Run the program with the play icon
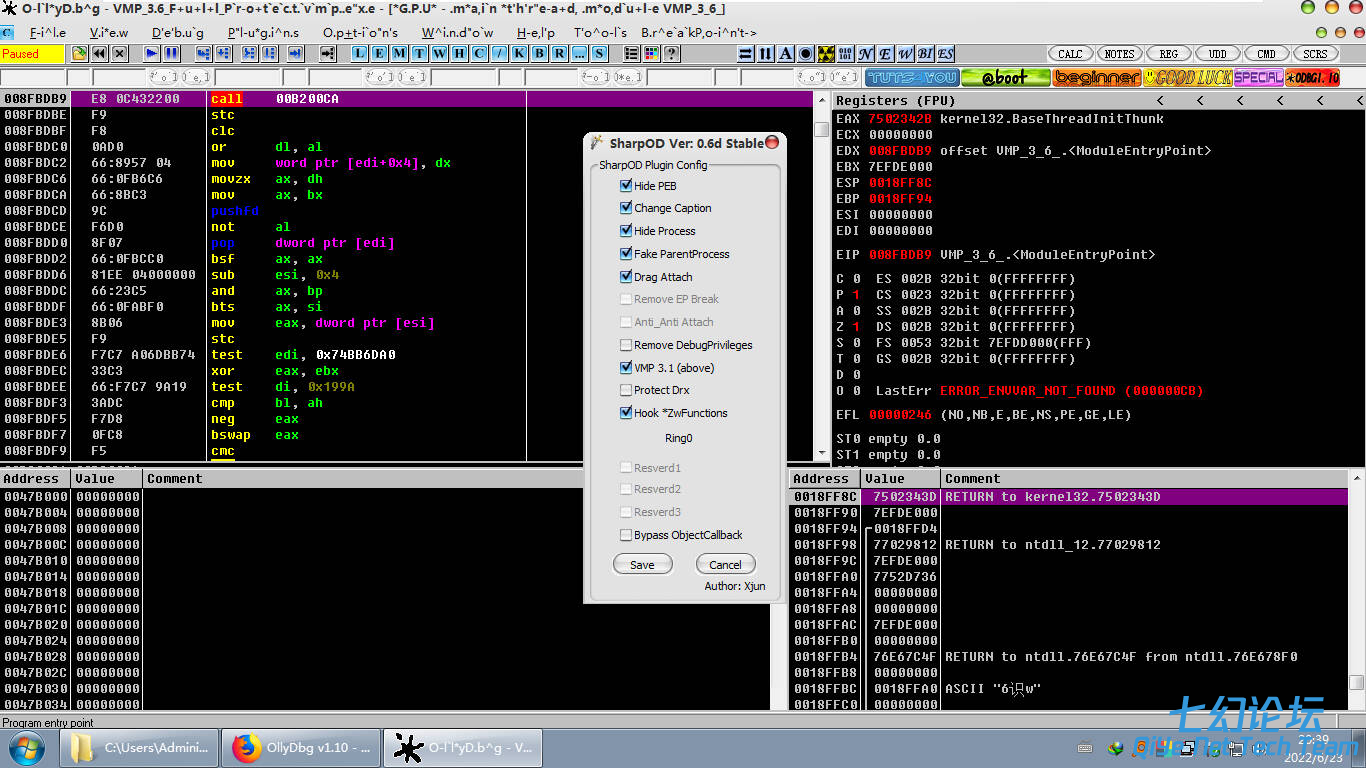Image resolution: width=1366 pixels, height=768 pixels. [152, 54]
